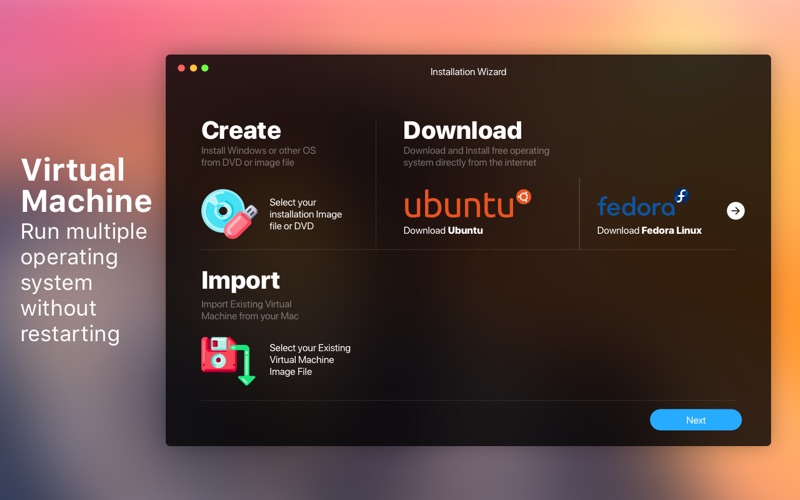Click the DVD and USB installation image icon
Viewport: 800px width, 500px height.
pyautogui.click(x=229, y=214)
